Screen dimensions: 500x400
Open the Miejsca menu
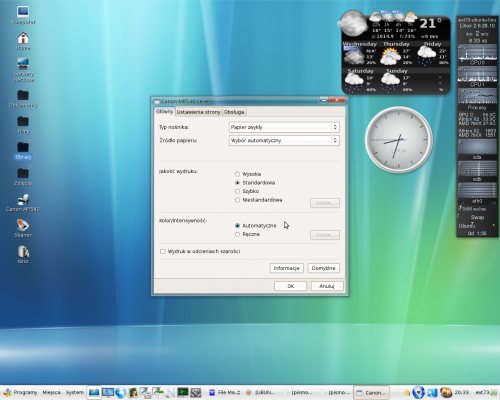(51, 392)
